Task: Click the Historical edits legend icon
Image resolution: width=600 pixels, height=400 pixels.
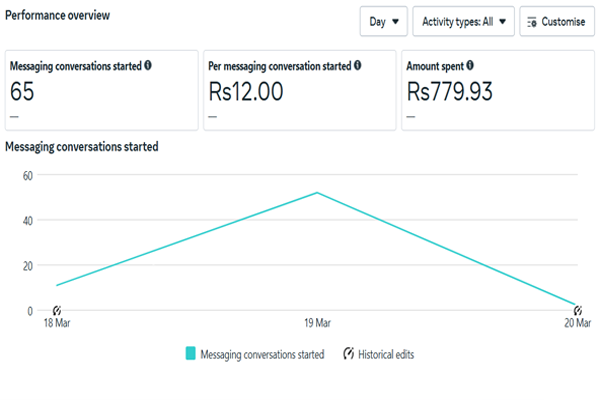Action: tap(348, 353)
